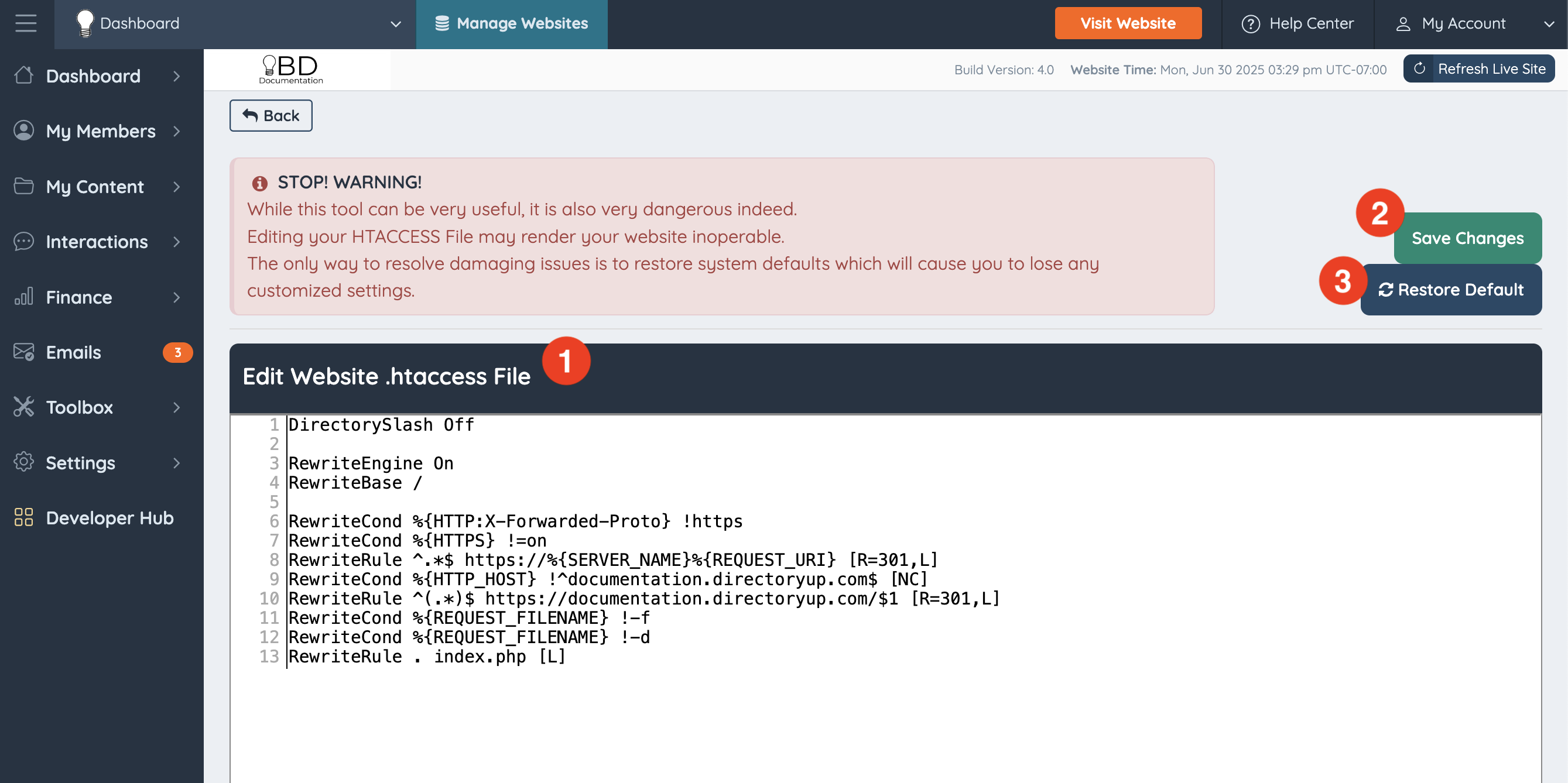
Task: Expand the Toolbox submenu chevron
Action: 176,407
